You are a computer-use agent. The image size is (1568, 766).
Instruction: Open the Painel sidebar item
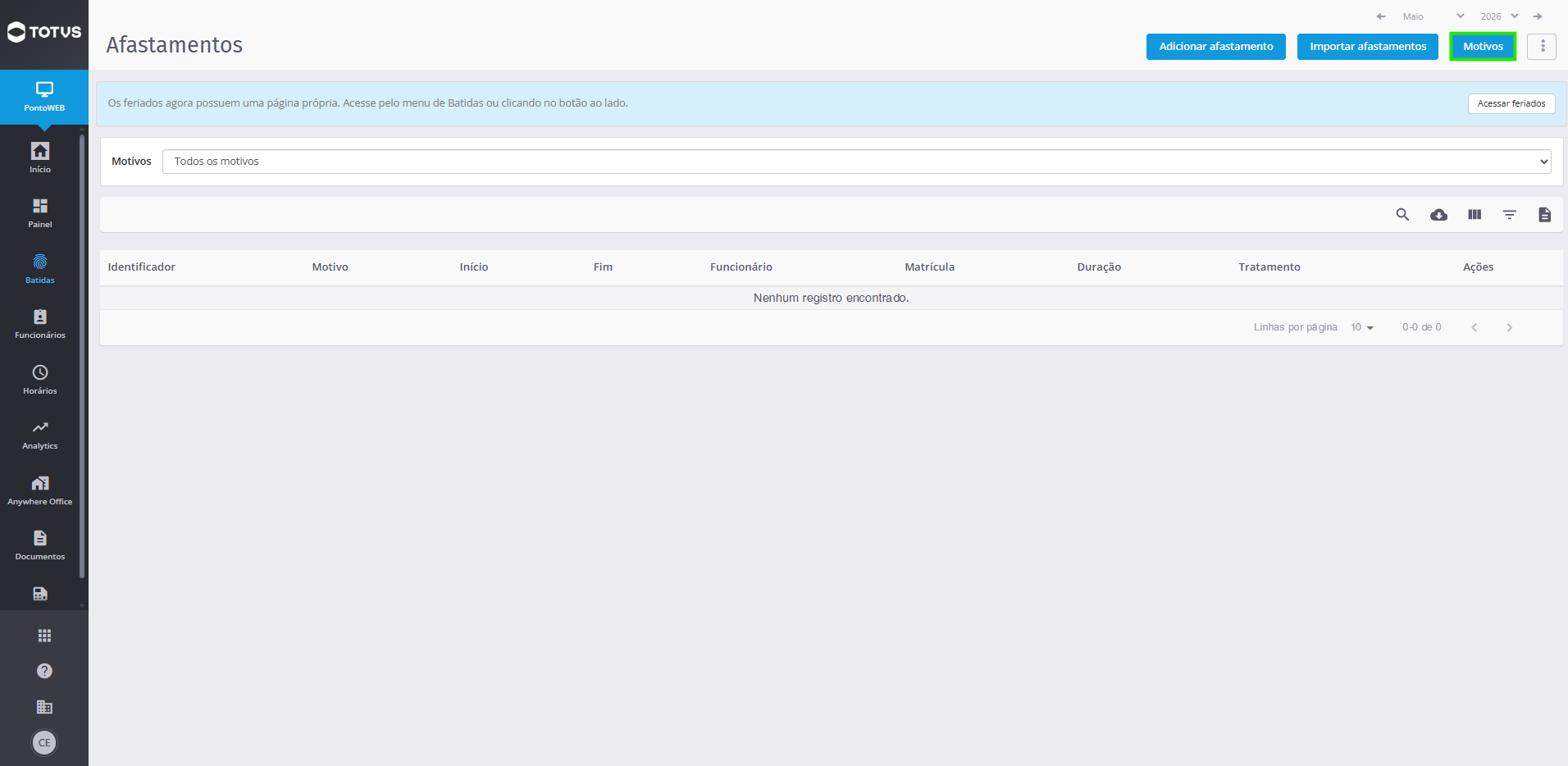40,212
